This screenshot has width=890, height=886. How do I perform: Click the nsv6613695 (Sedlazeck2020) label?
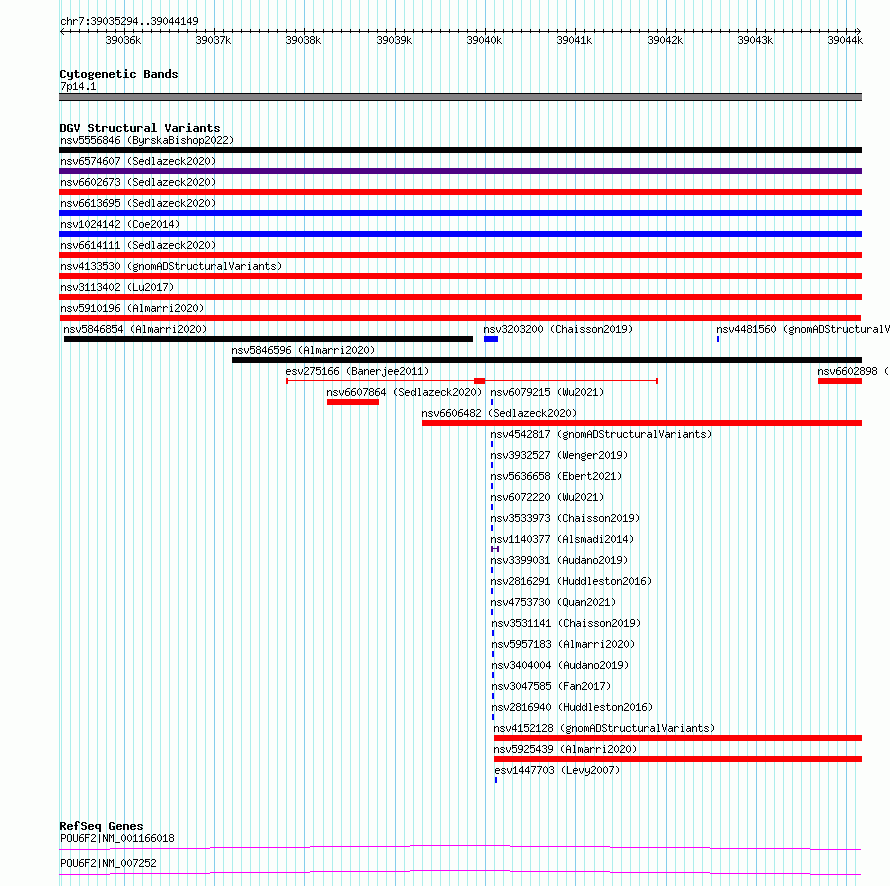pos(138,203)
